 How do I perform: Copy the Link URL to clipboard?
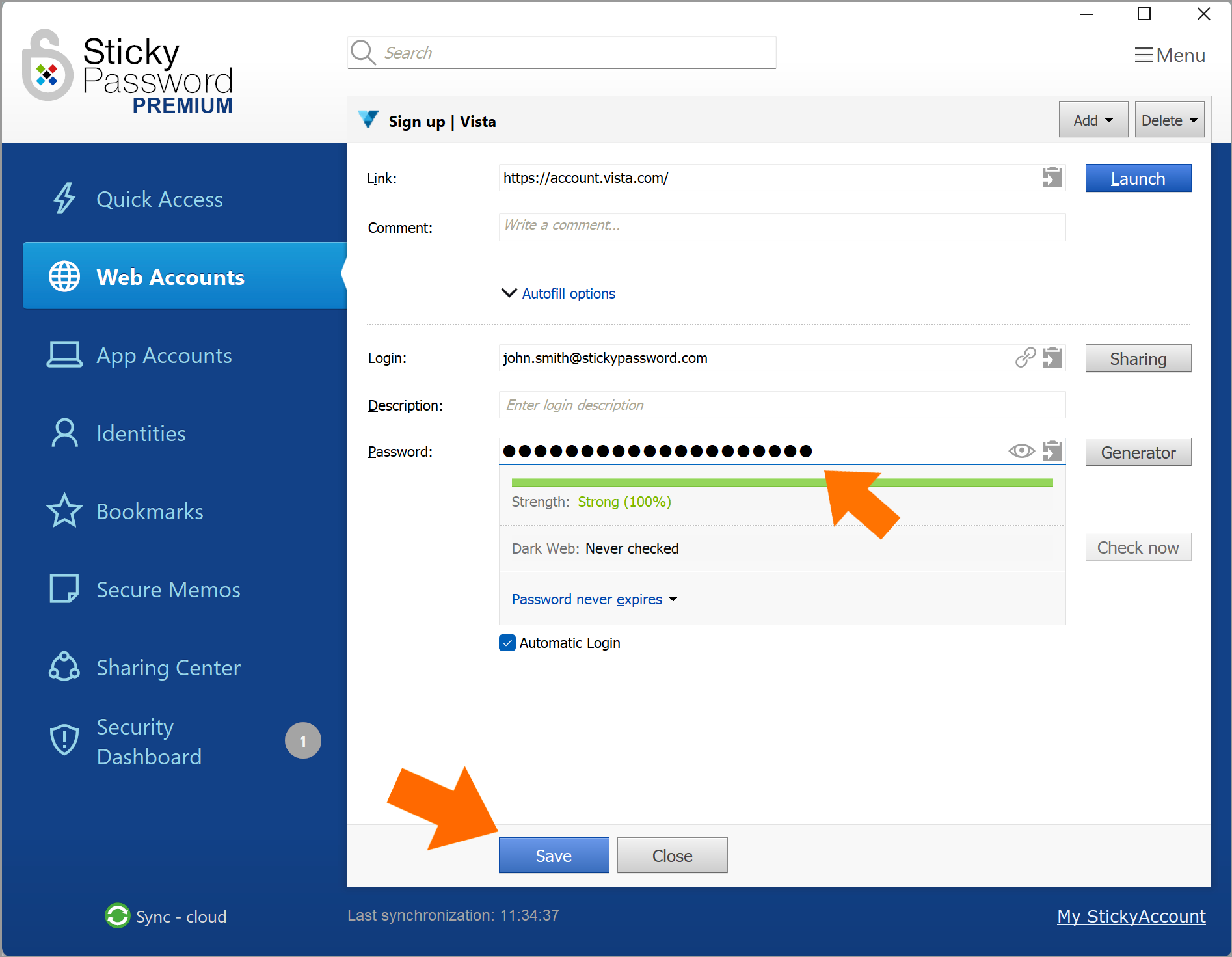[x=1052, y=178]
